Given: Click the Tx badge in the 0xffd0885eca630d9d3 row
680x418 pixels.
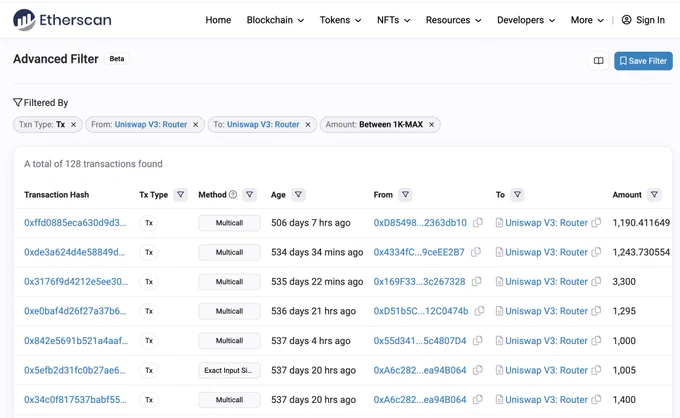Looking at the screenshot, I should pyautogui.click(x=149, y=223).
